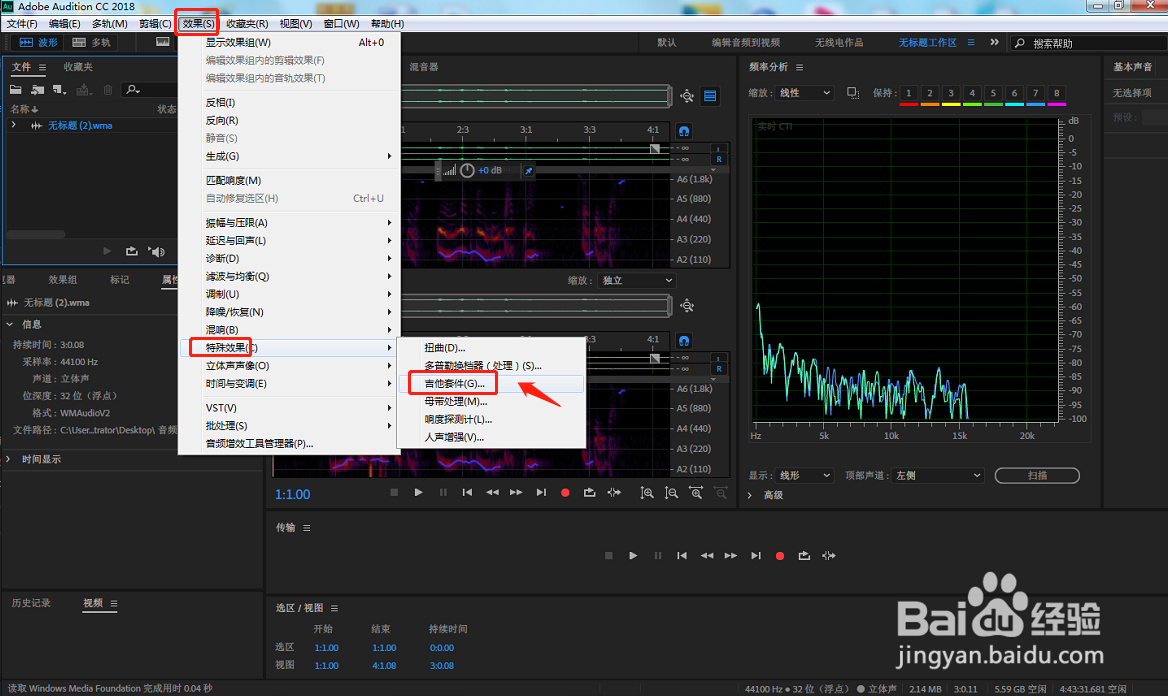1168x696 pixels.
Task: Toggle hold button 1 in frequency analysis
Action: click(908, 93)
